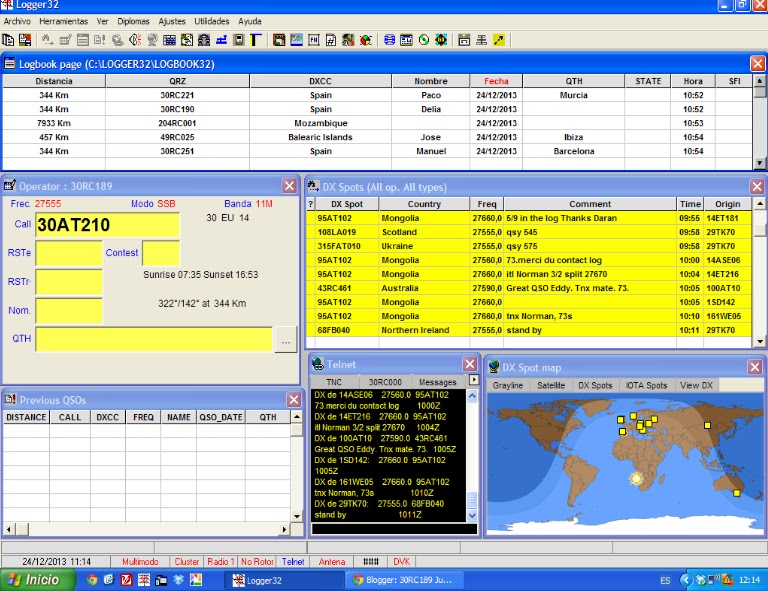Screen dimensions: 768x591
Task: Open the Ayuda menu
Action: (250, 21)
